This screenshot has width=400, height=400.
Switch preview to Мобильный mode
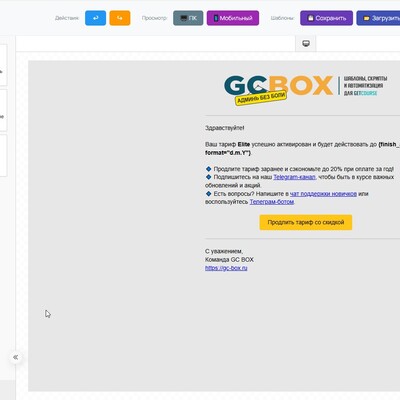pos(233,18)
